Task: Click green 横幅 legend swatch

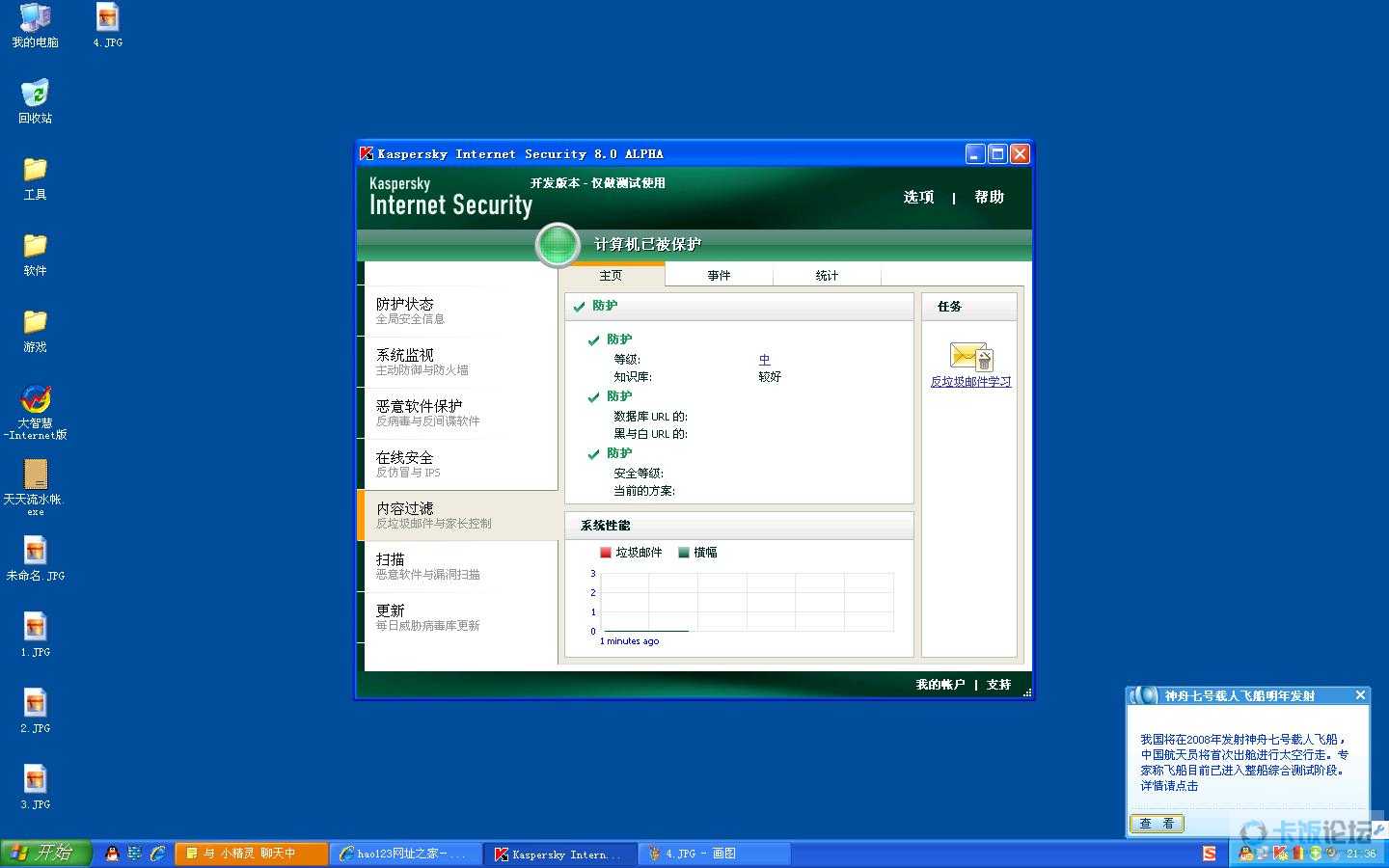Action: coord(684,553)
